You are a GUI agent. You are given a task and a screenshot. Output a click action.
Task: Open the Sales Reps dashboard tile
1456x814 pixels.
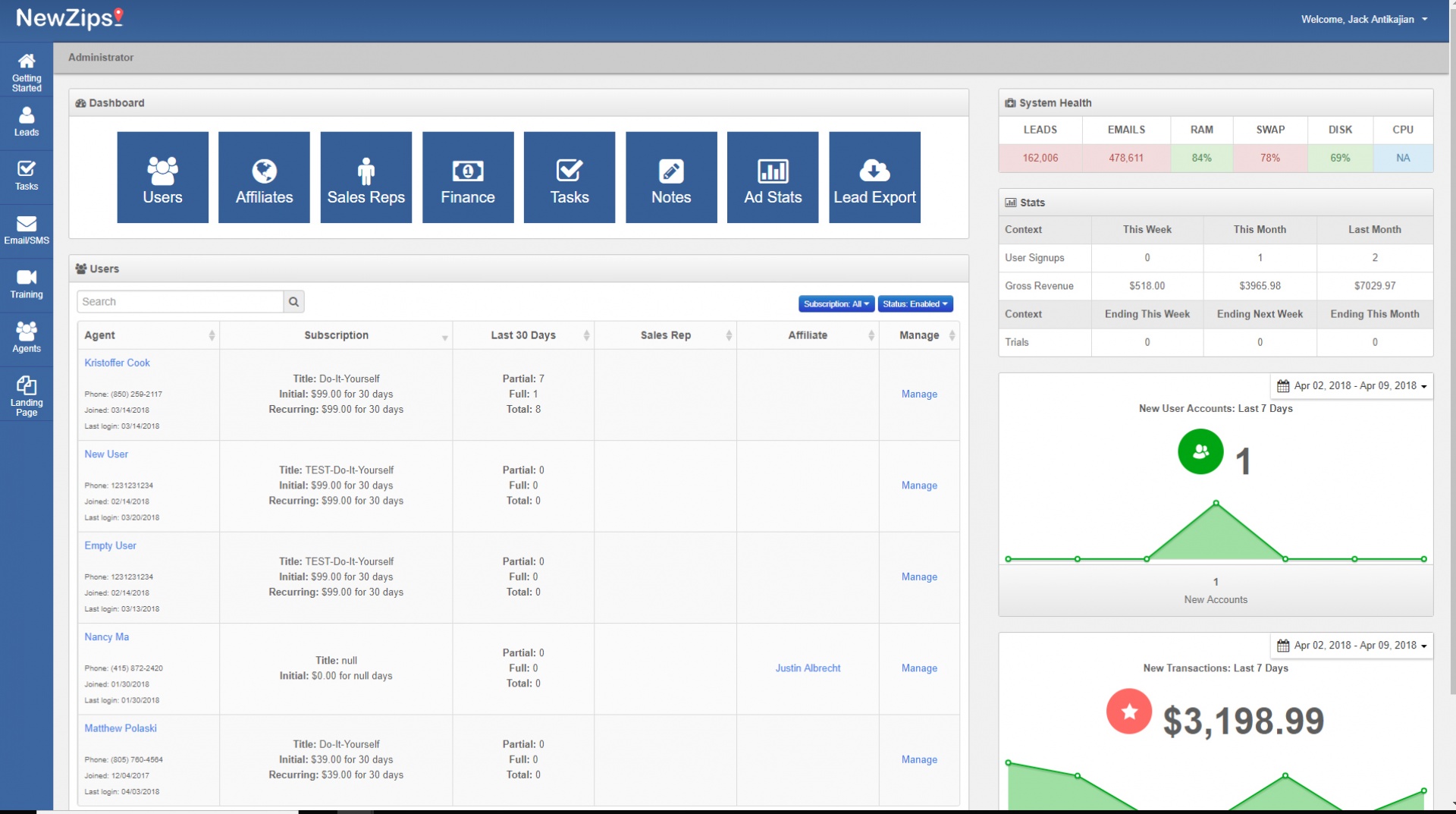366,178
